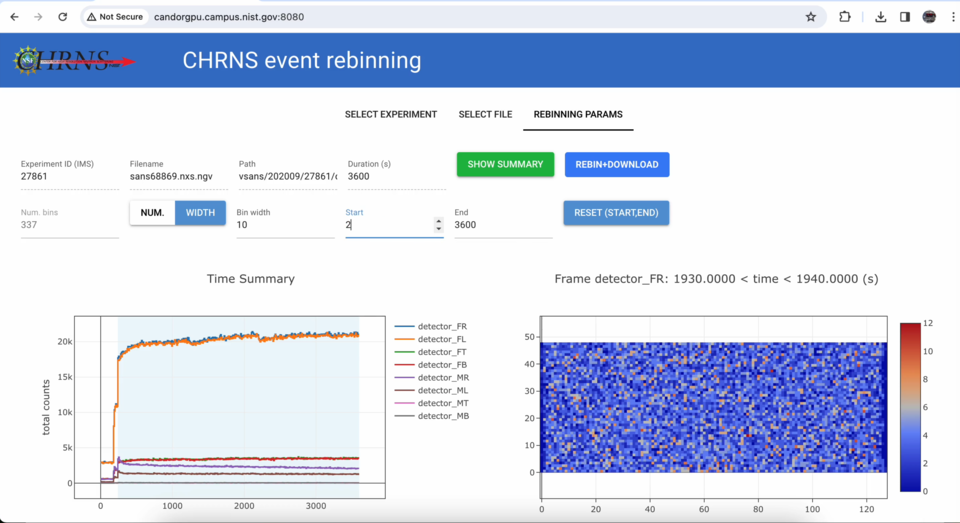The height and width of the screenshot is (523, 960).
Task: Toggle the browser side panel icon
Action: point(905,17)
